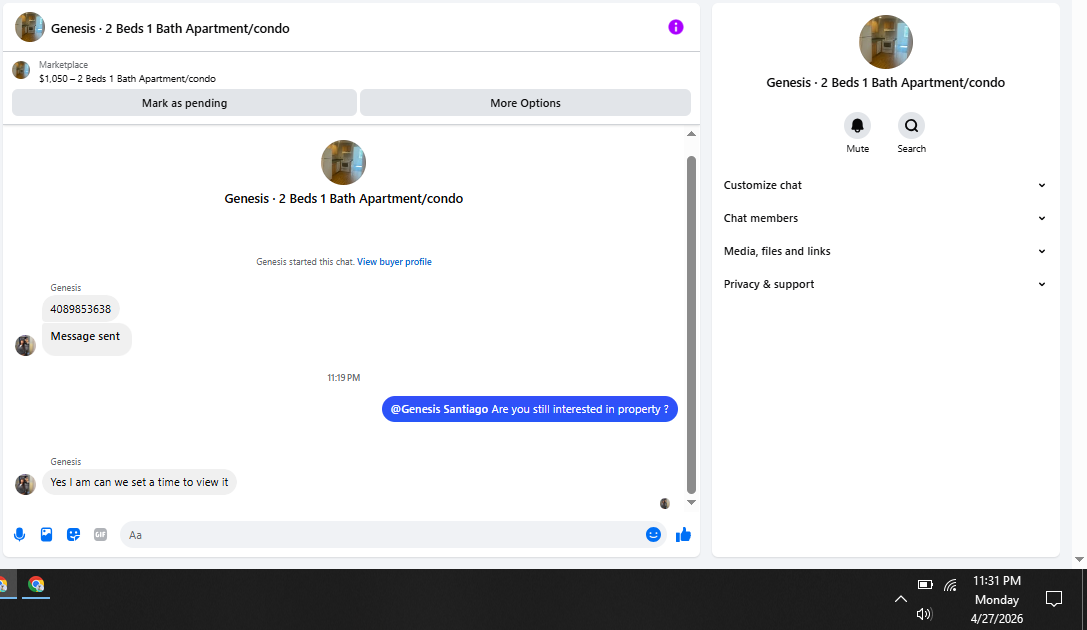Mute this conversation with the bell icon
Image resolution: width=1087 pixels, height=630 pixels.
coord(858,125)
